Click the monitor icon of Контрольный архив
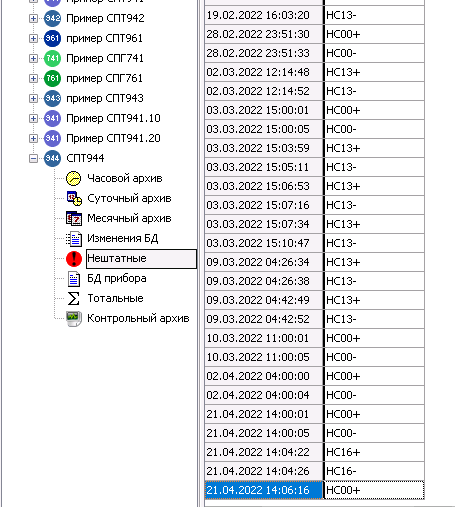Viewport: 455px width, 507px height. [74, 319]
